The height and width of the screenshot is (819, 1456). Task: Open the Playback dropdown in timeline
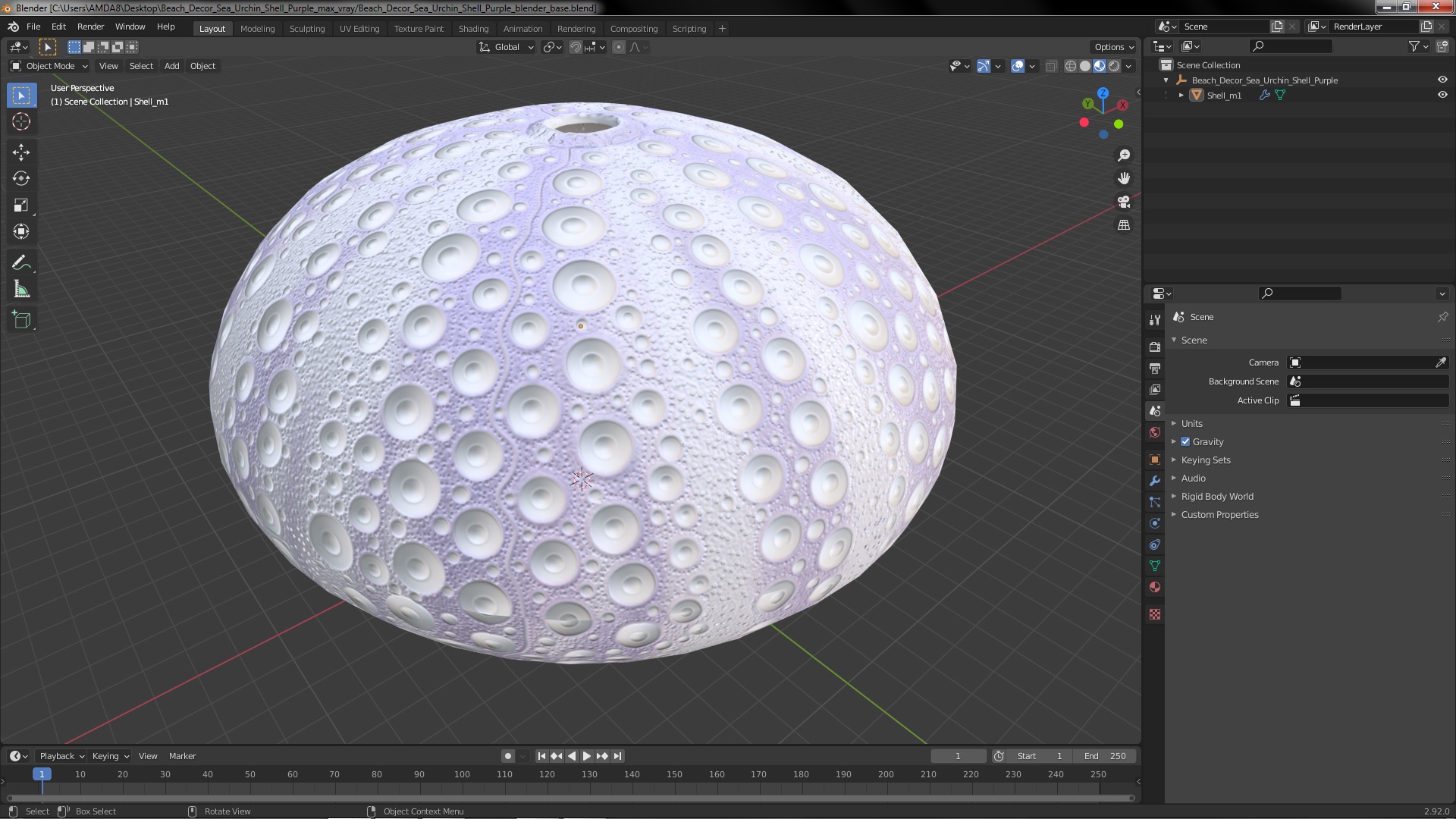(x=61, y=756)
